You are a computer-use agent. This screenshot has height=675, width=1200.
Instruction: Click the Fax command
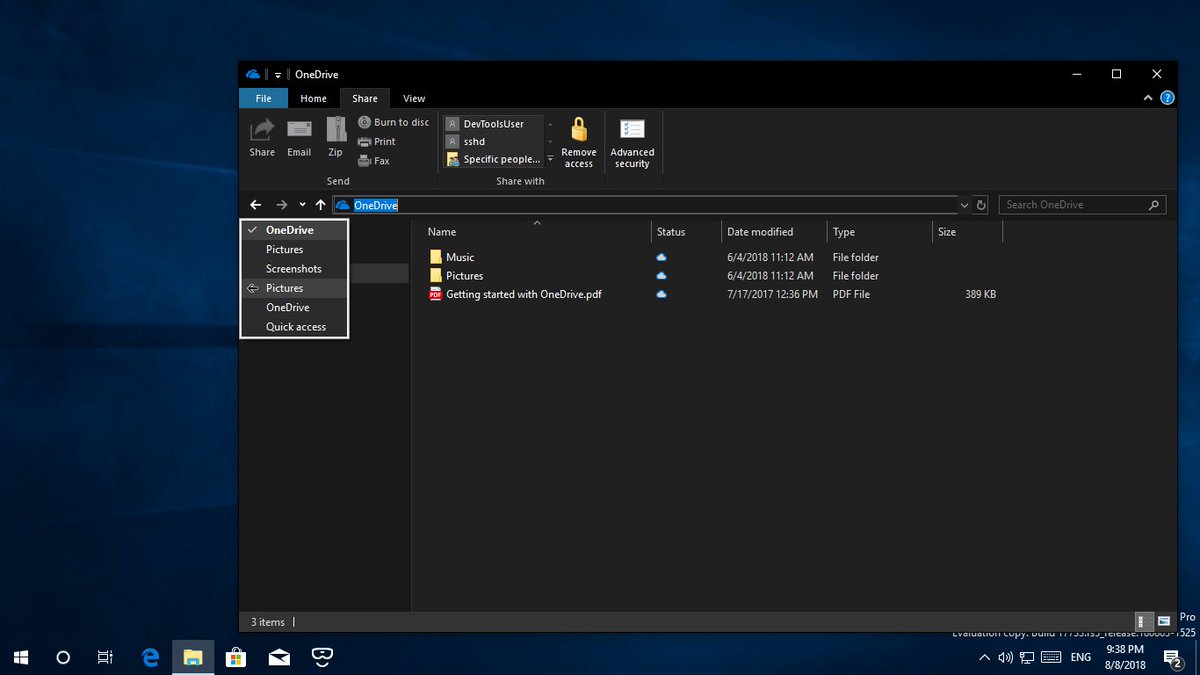tap(373, 161)
